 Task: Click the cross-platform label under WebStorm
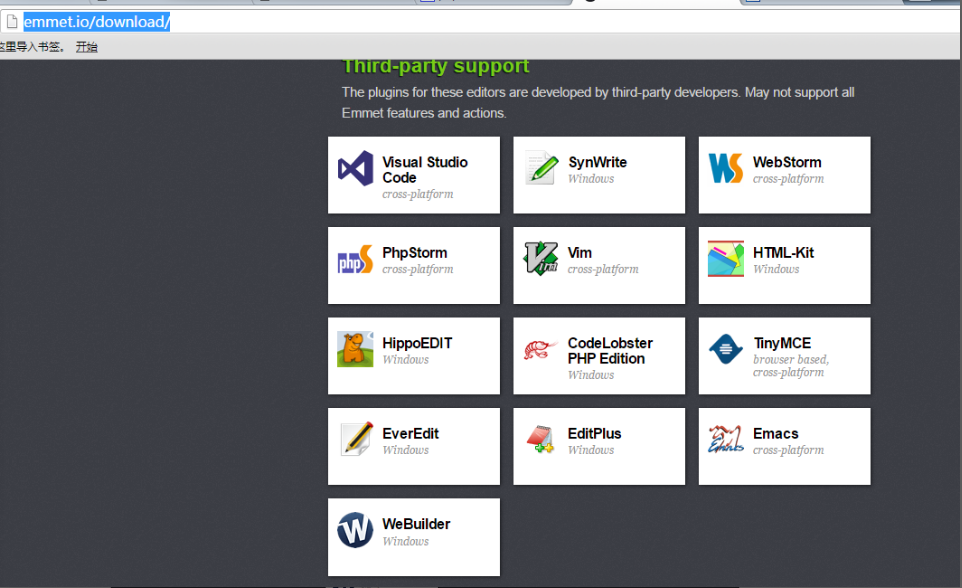(x=788, y=179)
